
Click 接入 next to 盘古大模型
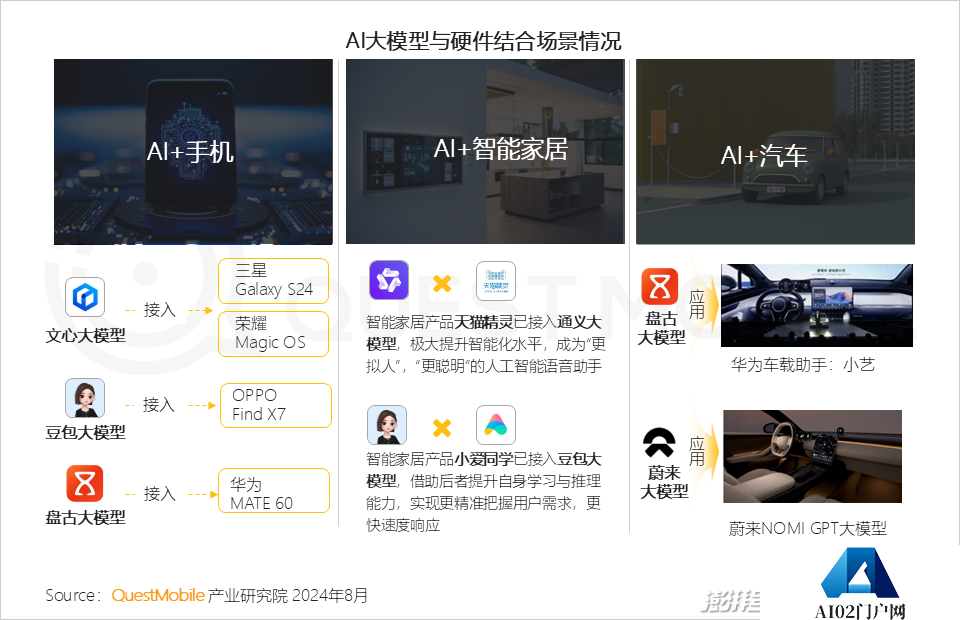[159, 494]
